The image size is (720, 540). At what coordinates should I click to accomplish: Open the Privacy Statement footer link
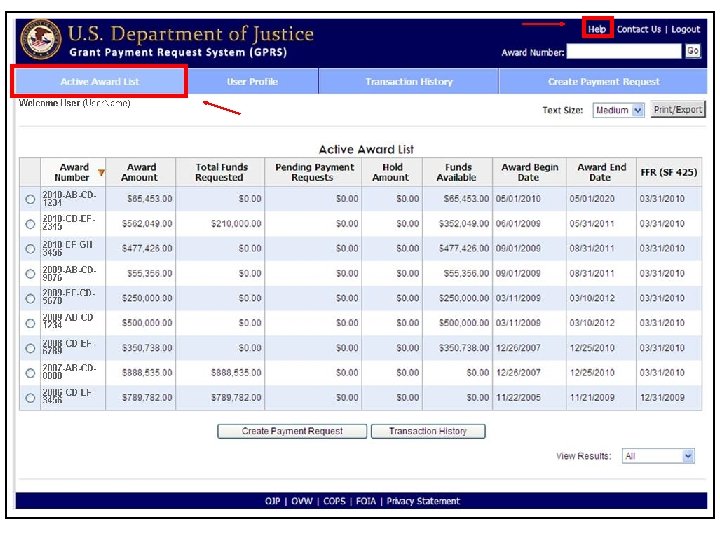point(423,501)
